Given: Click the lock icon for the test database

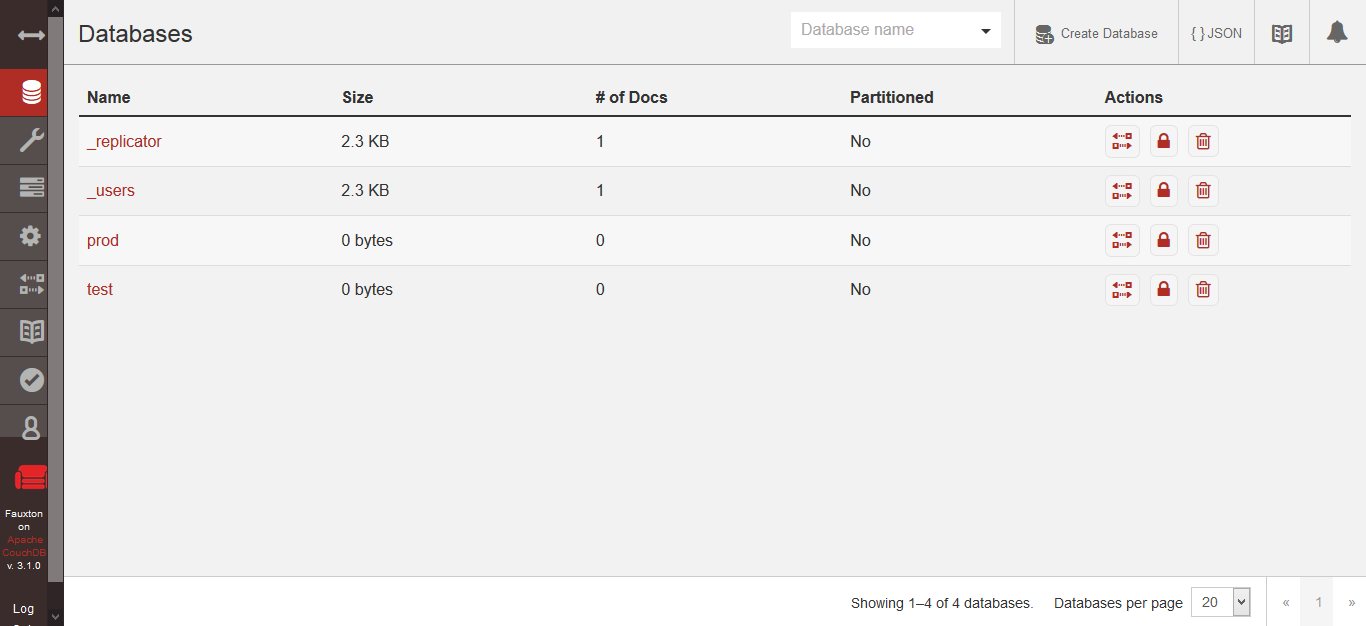Looking at the screenshot, I should pos(1163,289).
